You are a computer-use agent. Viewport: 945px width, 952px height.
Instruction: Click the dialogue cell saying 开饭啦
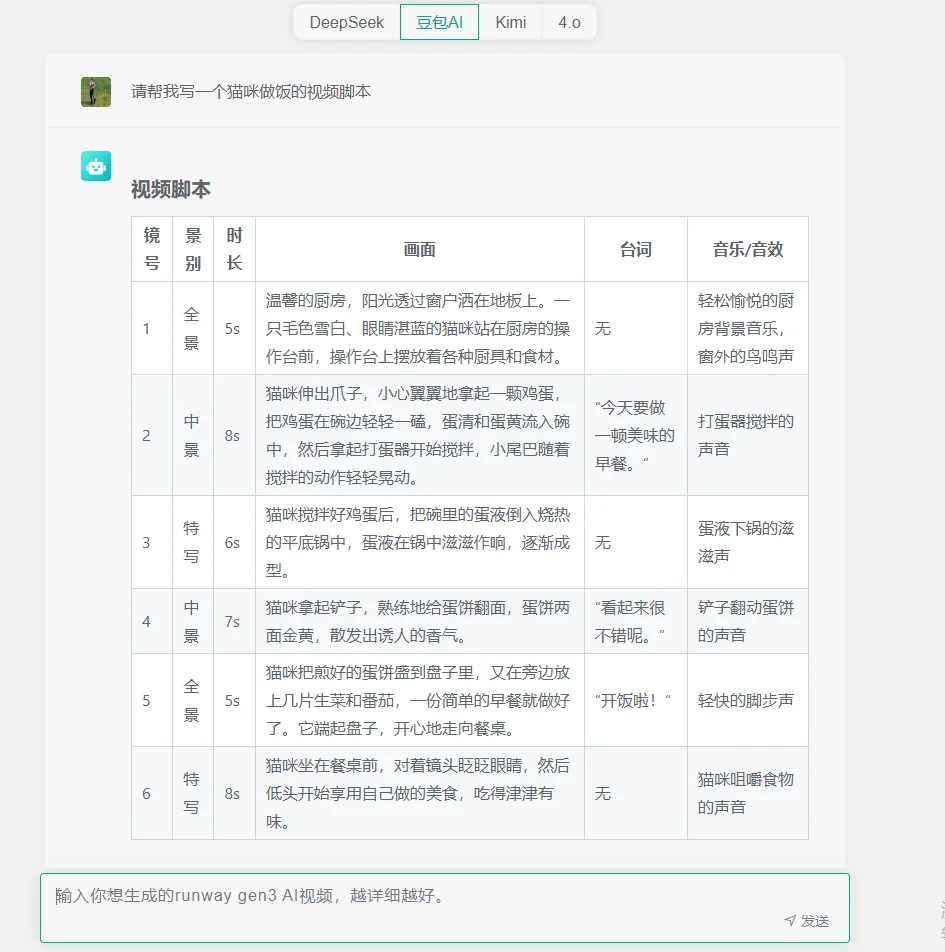(633, 700)
